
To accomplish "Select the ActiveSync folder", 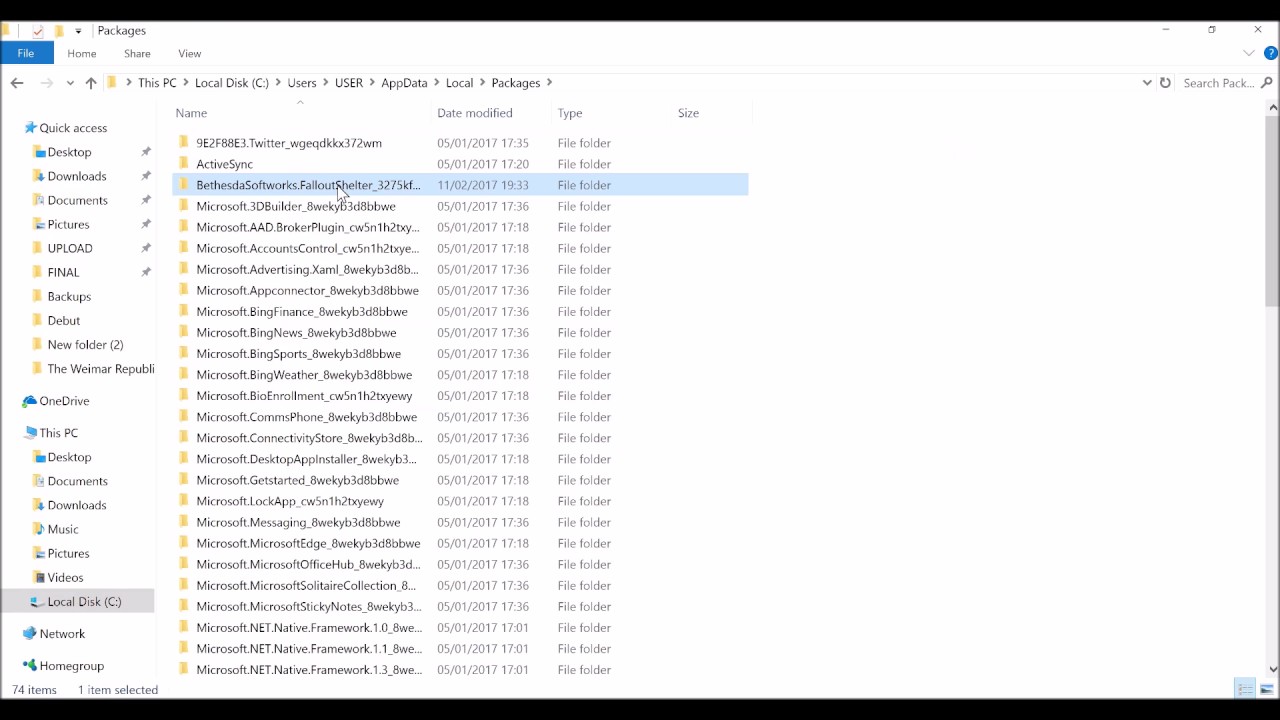I will coord(460,164).
